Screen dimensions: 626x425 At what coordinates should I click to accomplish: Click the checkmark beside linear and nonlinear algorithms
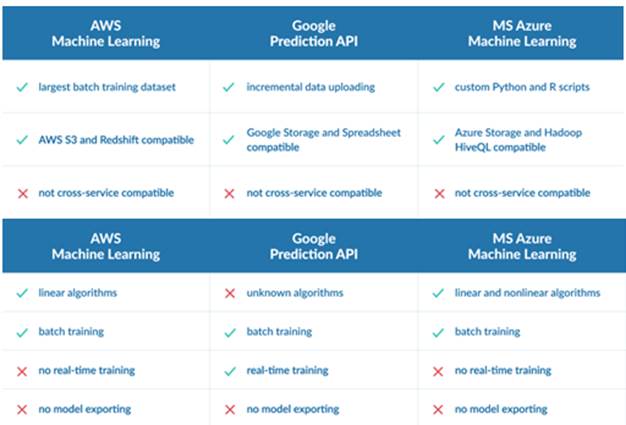(x=438, y=293)
